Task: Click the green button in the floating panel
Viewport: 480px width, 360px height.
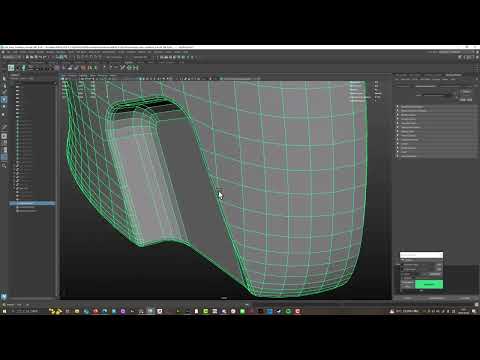Action: [429, 284]
